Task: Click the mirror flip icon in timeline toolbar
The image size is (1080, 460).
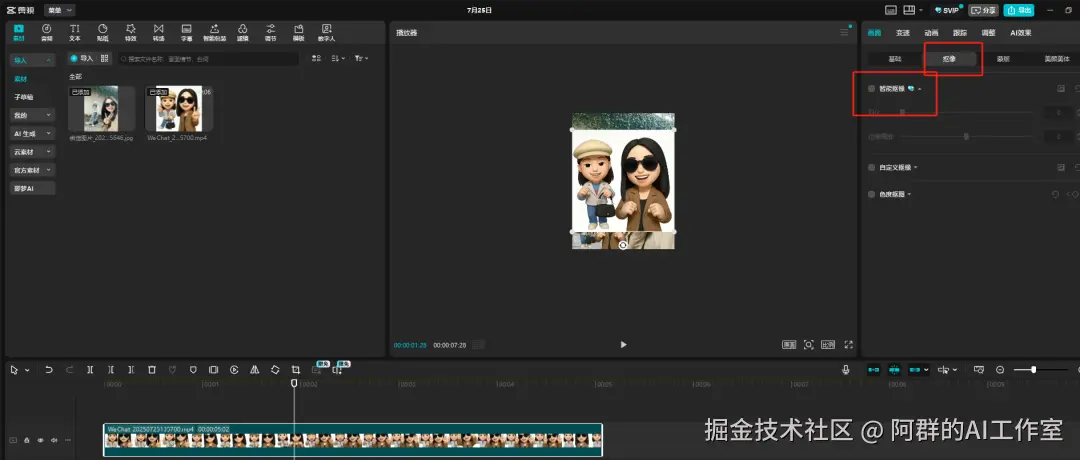Action: pyautogui.click(x=254, y=370)
